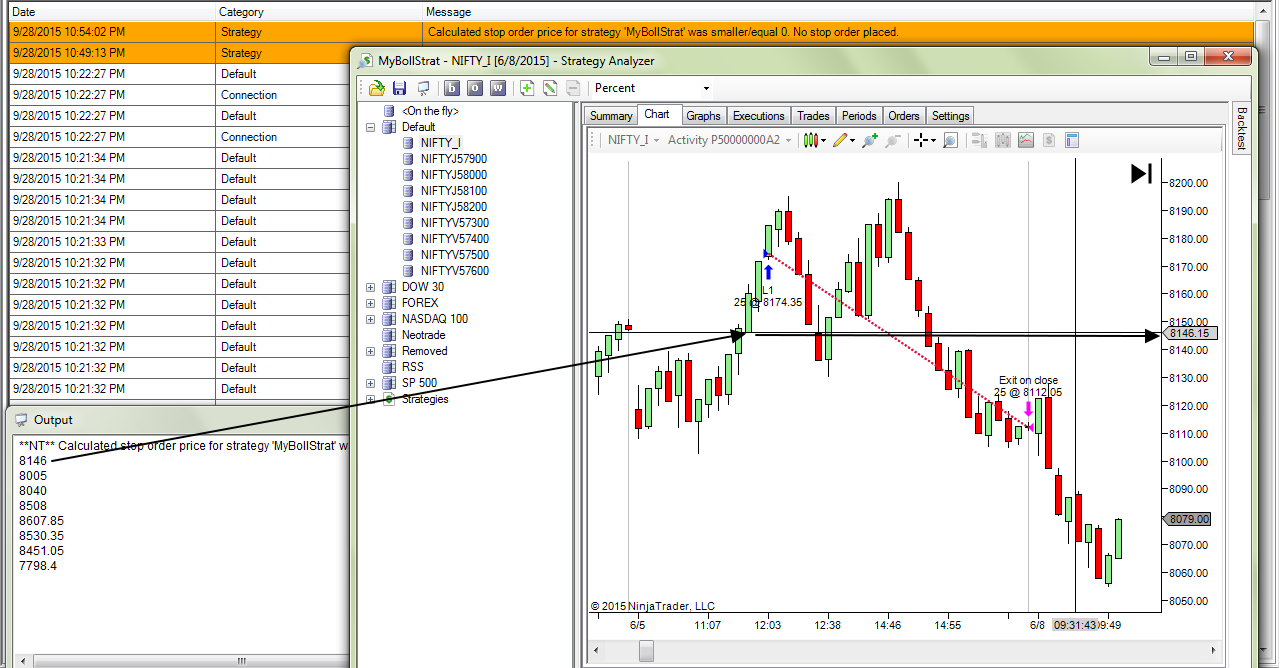1280x668 pixels.
Task: Open the Settings tab
Action: point(951,116)
